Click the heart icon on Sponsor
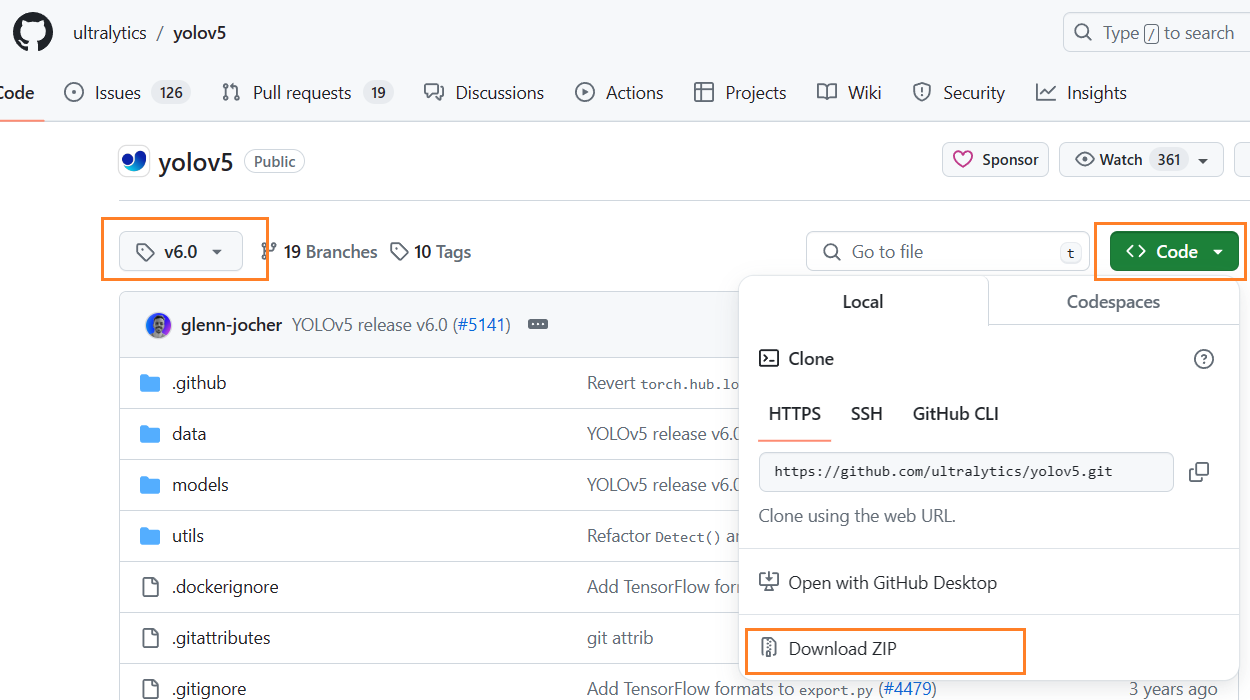The image size is (1250, 700). point(963,160)
